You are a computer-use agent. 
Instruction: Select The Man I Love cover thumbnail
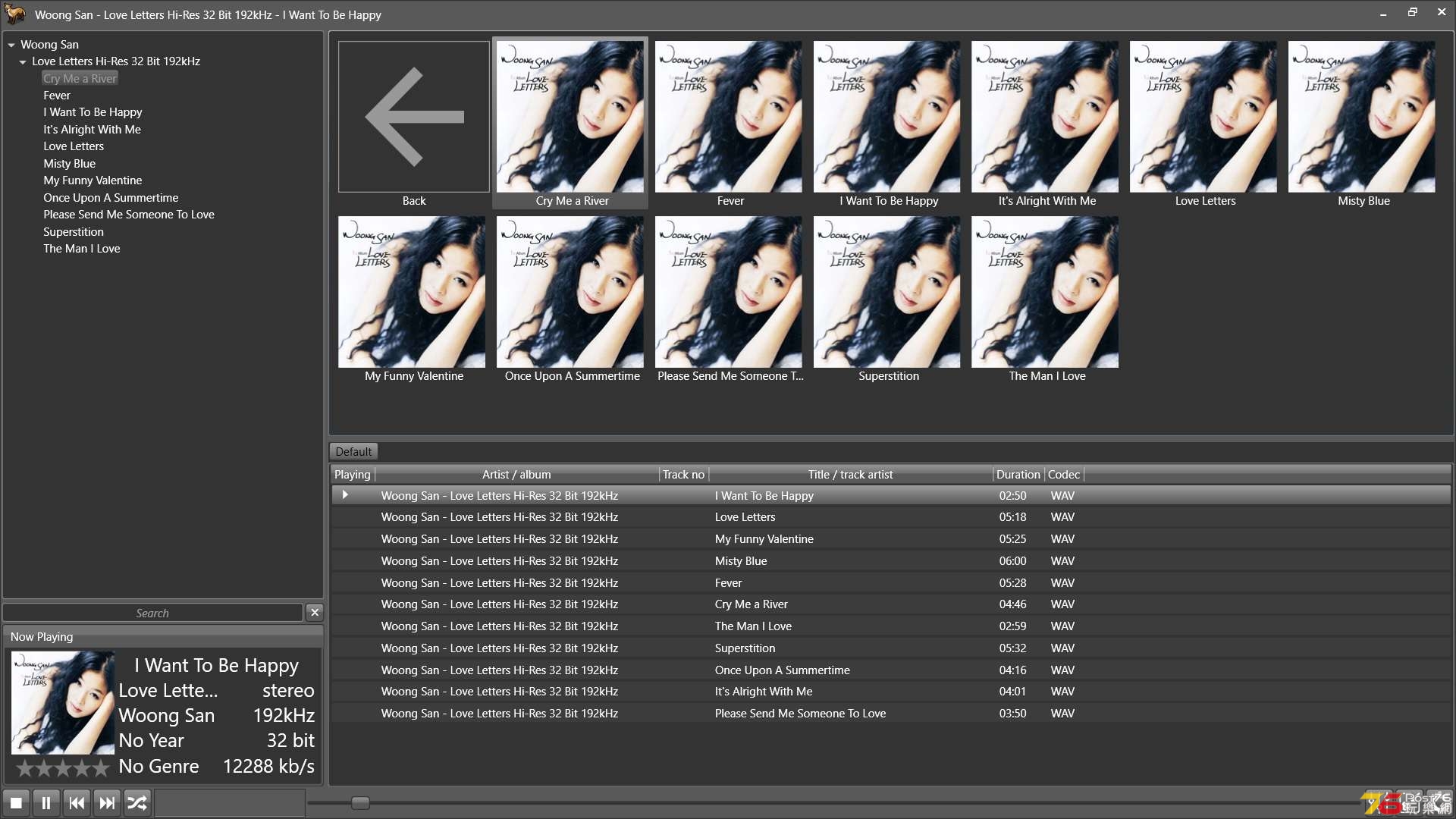[1045, 292]
